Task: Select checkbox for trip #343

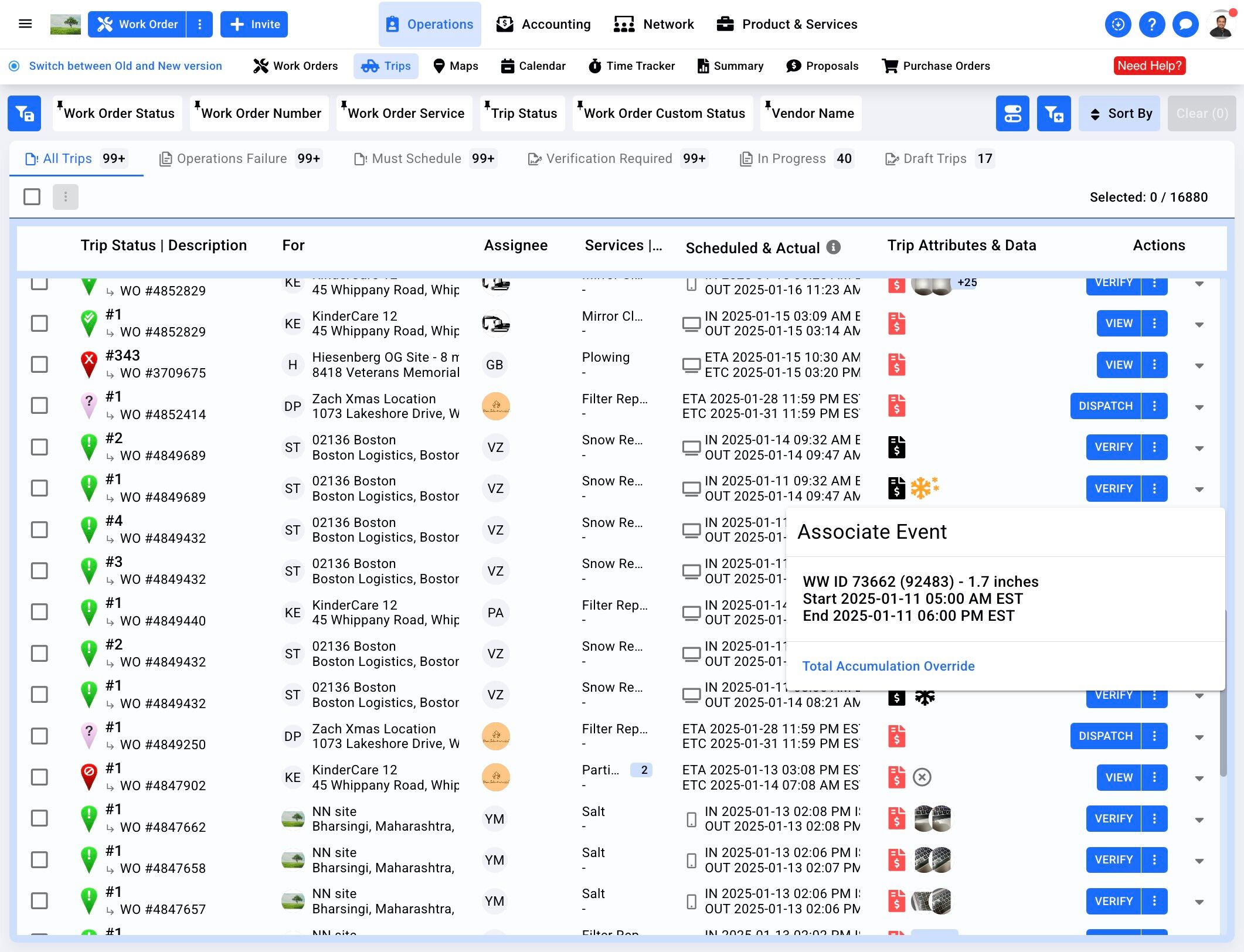Action: [x=39, y=365]
